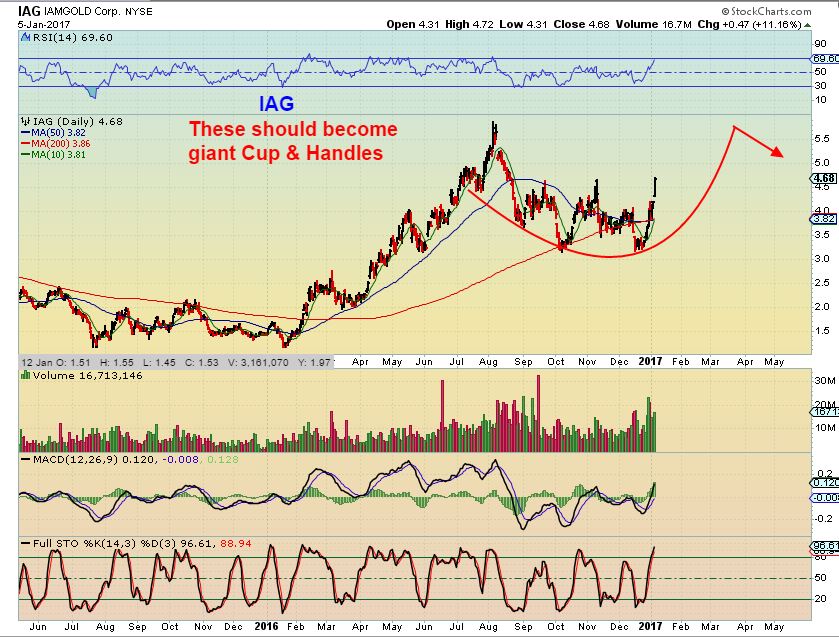Click the 'MA(10) 3.81' legend entry
This screenshot has width=839, height=637.
click(x=58, y=155)
